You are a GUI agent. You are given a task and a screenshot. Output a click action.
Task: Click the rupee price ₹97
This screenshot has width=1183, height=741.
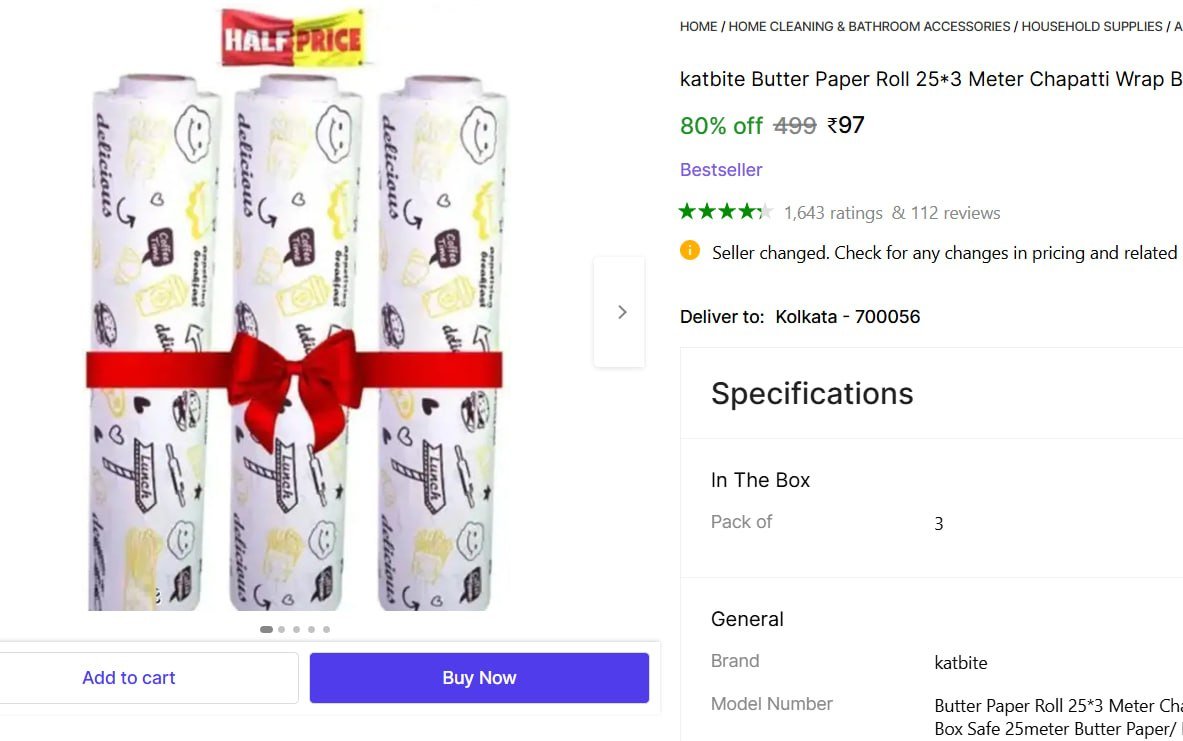coord(846,125)
